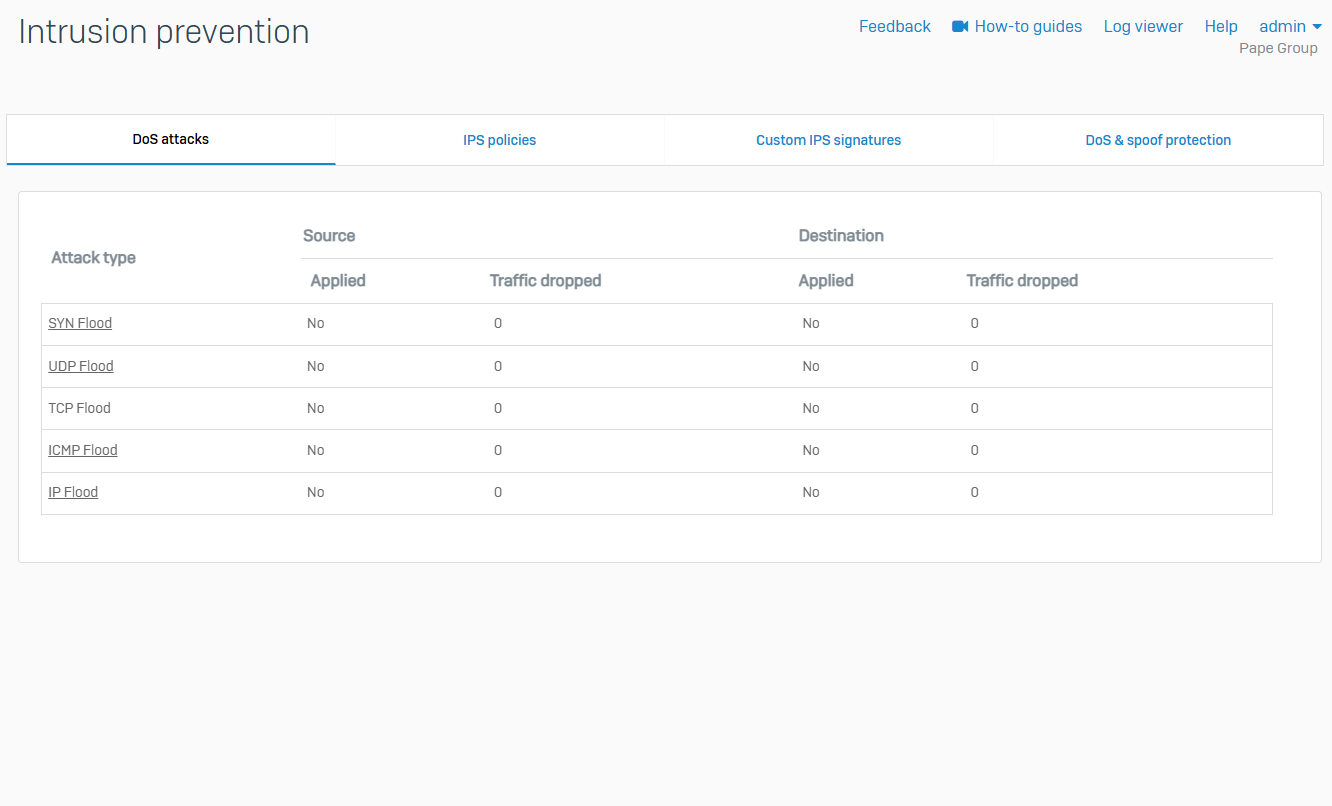Open the ICMP Flood attack link

pyautogui.click(x=83, y=451)
